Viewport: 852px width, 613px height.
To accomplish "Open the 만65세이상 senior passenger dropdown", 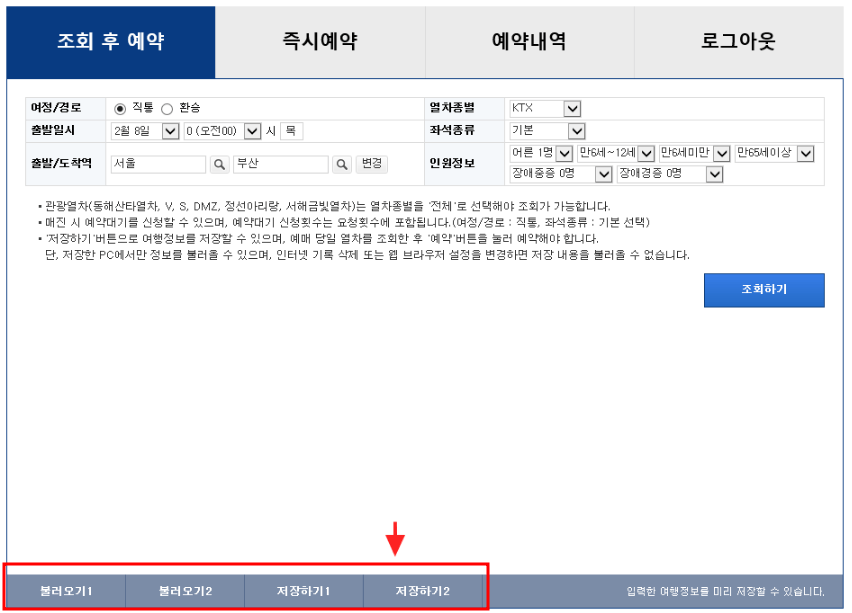I will click(806, 152).
